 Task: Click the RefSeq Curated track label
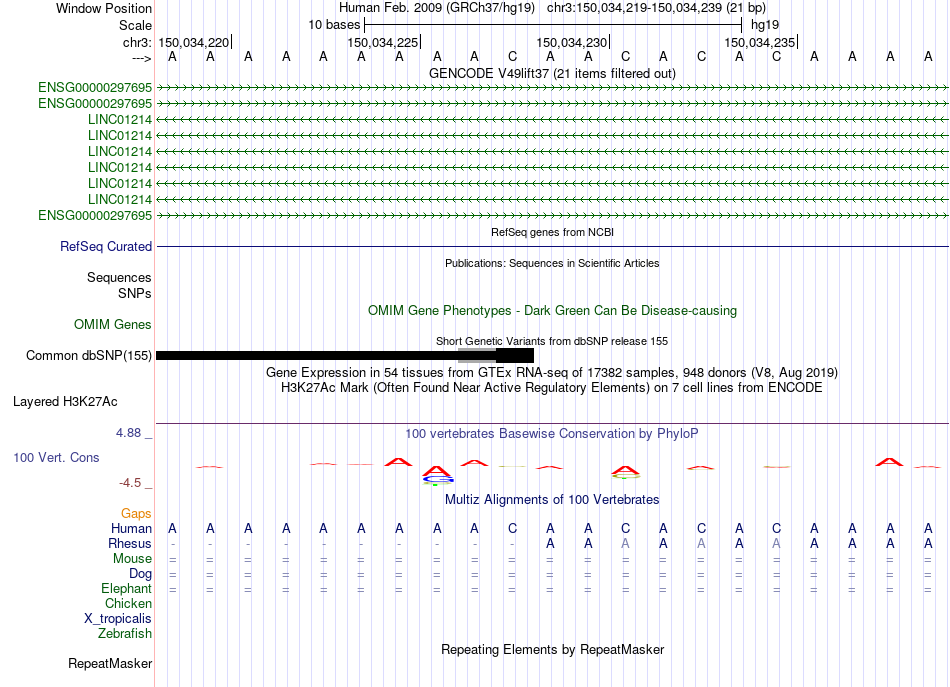[106, 247]
